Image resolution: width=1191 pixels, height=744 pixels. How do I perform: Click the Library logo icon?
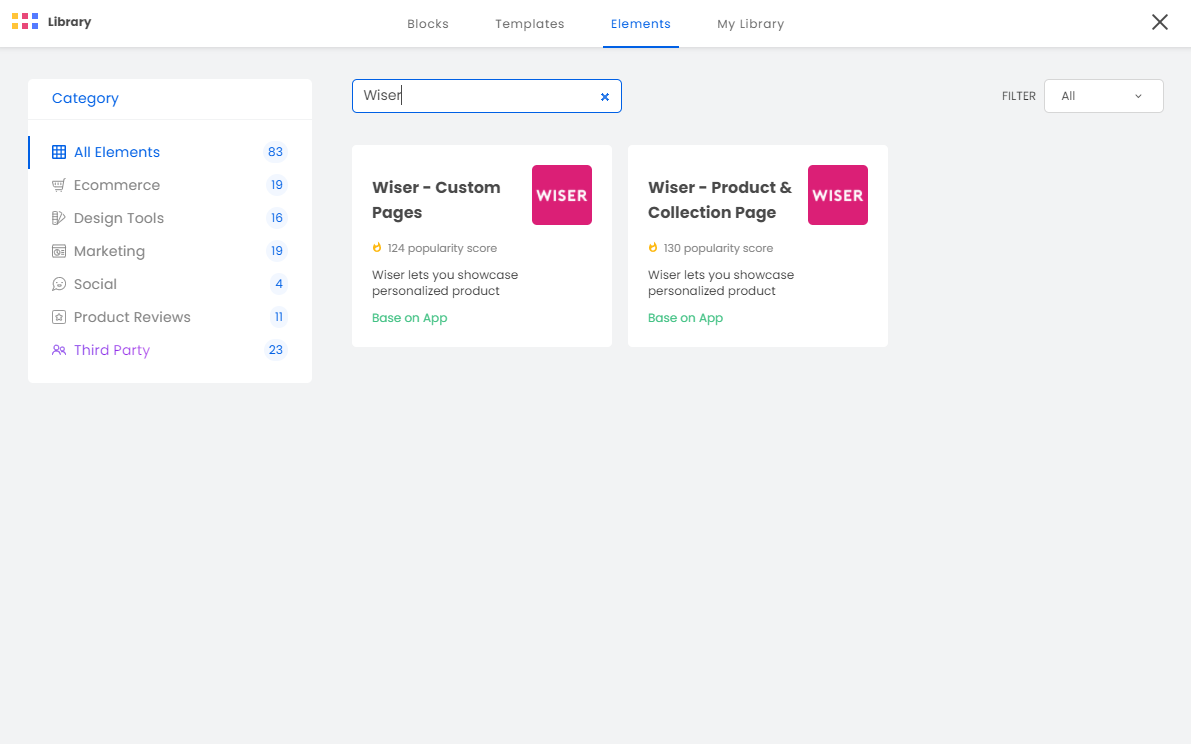(x=25, y=21)
